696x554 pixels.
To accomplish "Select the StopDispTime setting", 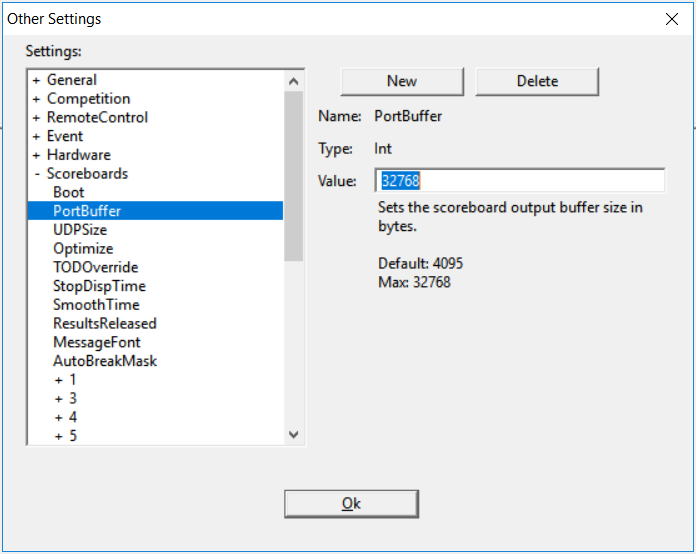I will pyautogui.click(x=99, y=286).
